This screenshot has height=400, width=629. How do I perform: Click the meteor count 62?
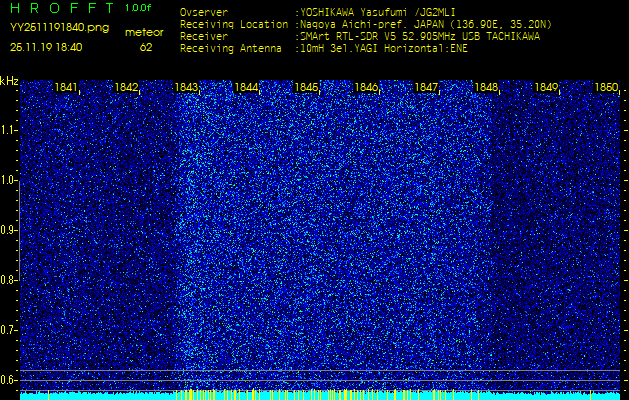146,47
